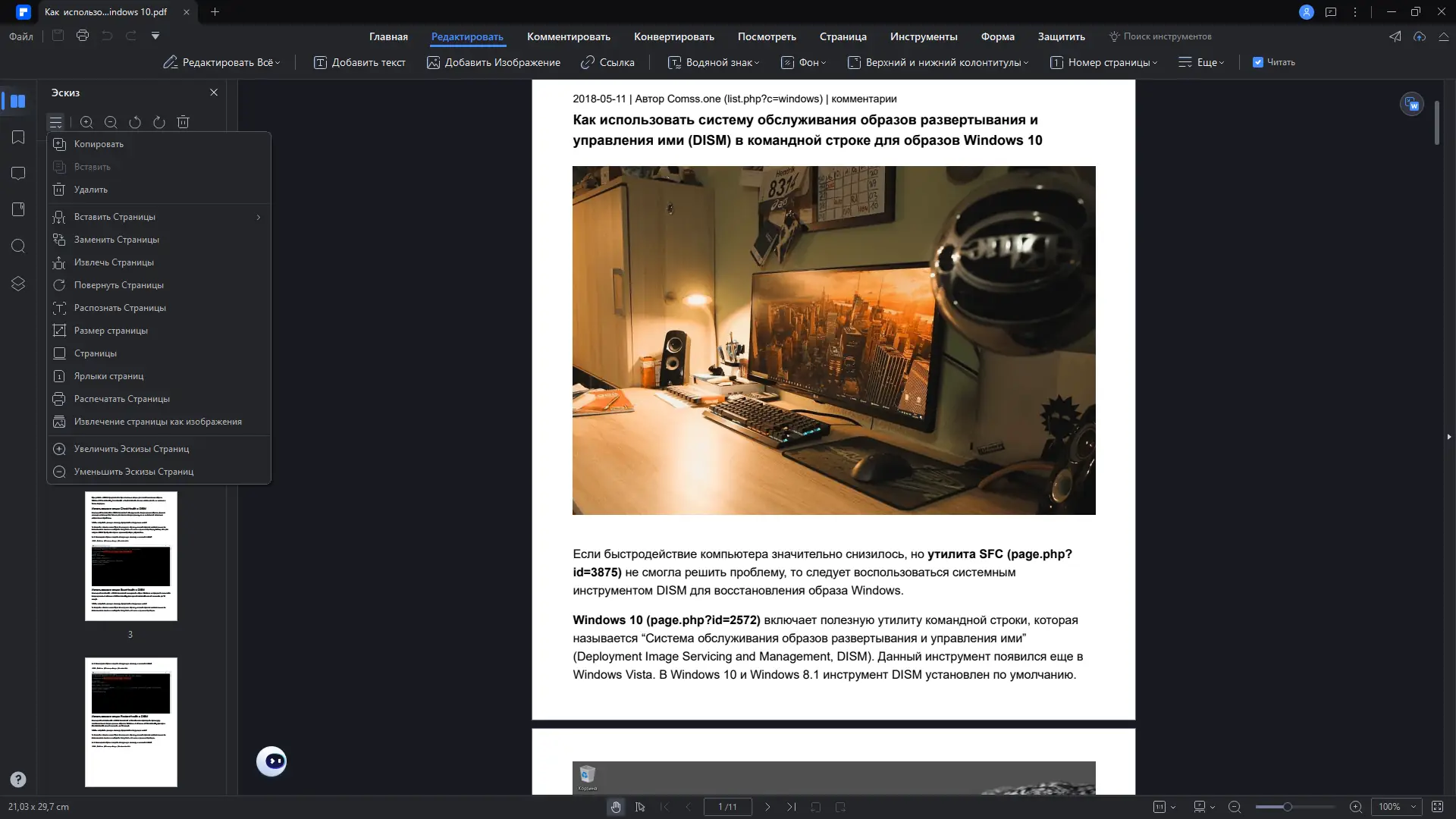Select page 3 thumbnail
The width and height of the screenshot is (1456, 819).
[130, 556]
